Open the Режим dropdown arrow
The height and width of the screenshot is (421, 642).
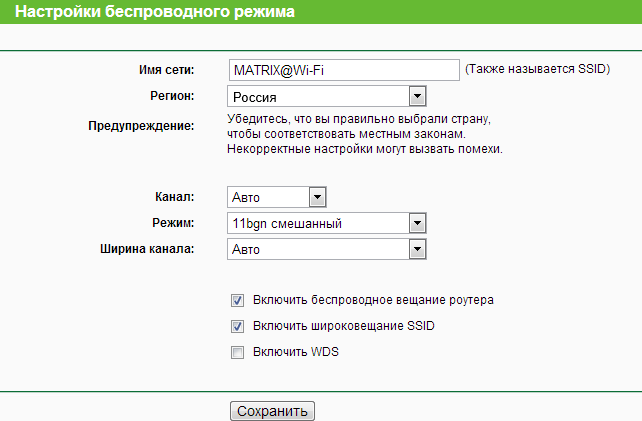tap(417, 223)
